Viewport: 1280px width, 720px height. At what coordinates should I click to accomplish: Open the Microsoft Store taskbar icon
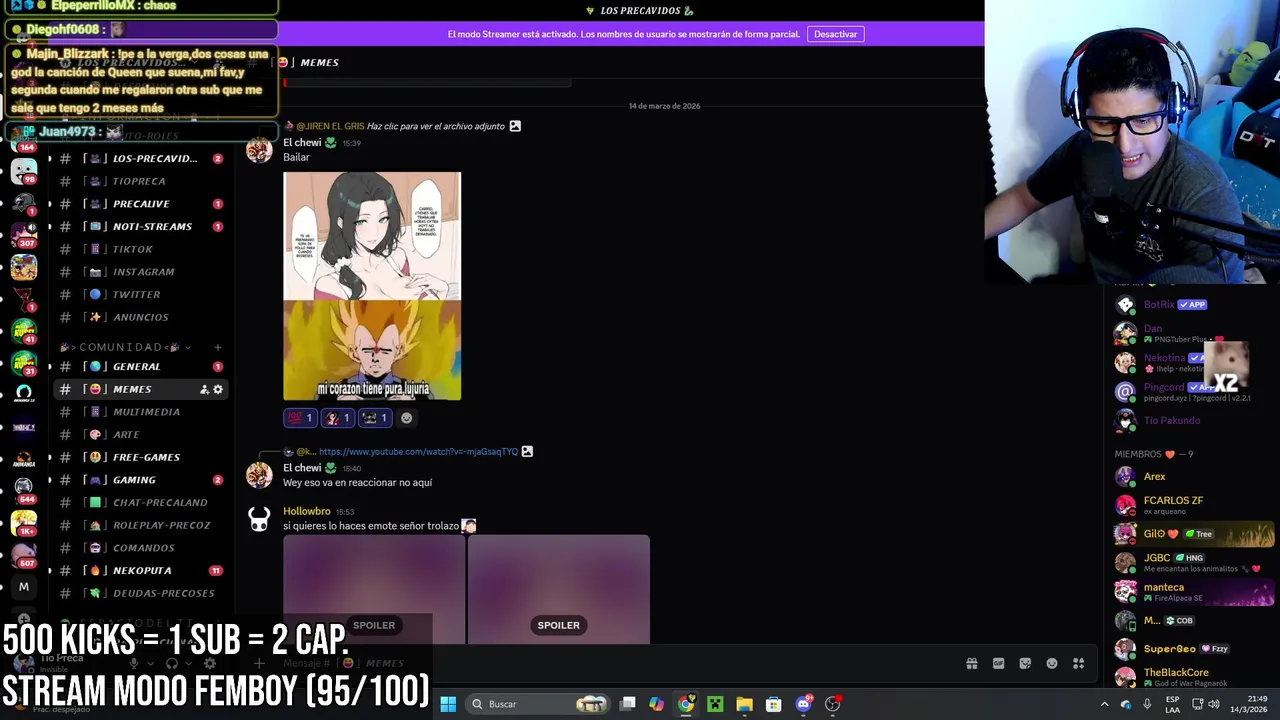[x=773, y=704]
